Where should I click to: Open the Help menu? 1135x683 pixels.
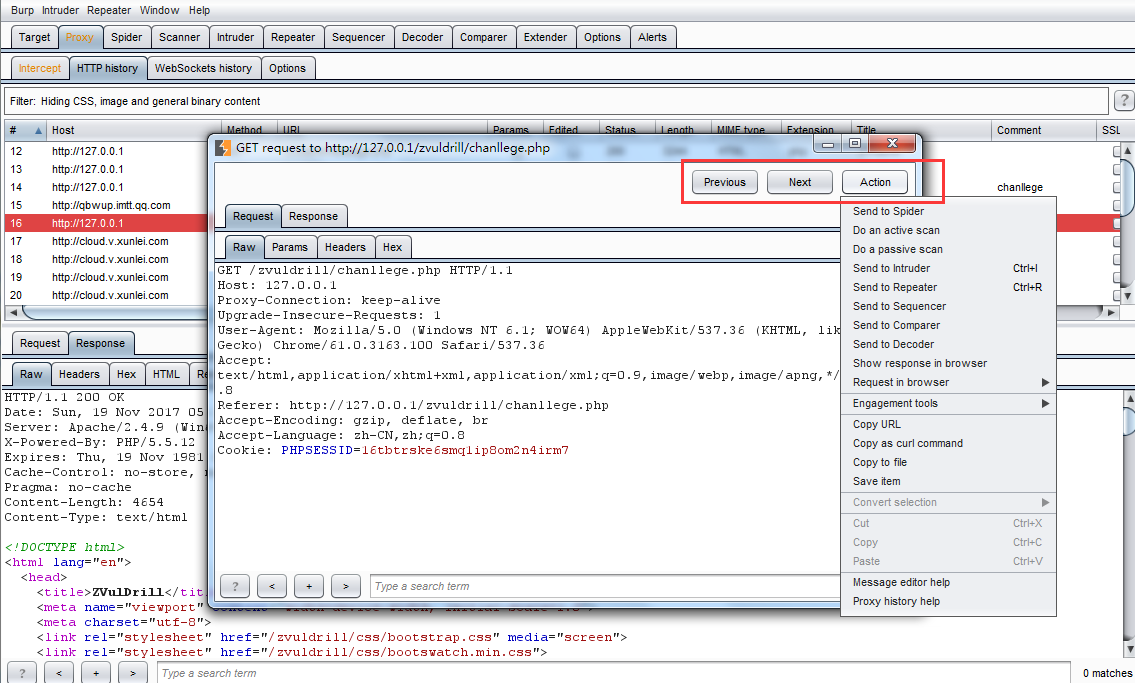click(x=199, y=10)
